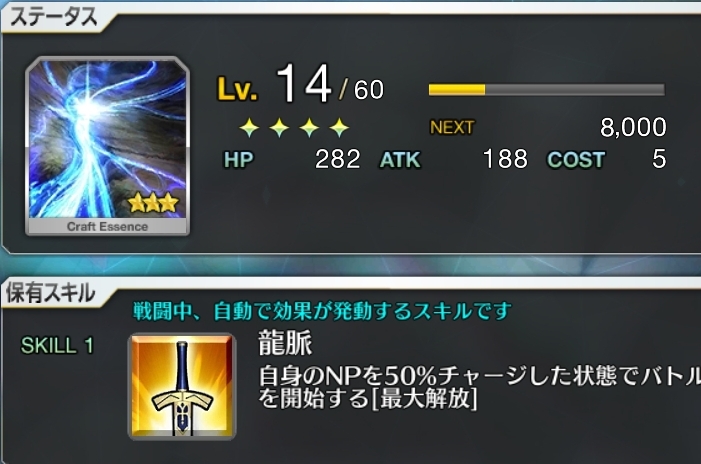
Task: Tap the level number 14
Action: [304, 84]
